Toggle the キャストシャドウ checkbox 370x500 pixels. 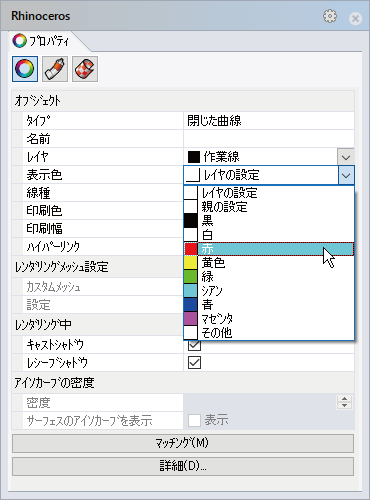[x=194, y=346]
